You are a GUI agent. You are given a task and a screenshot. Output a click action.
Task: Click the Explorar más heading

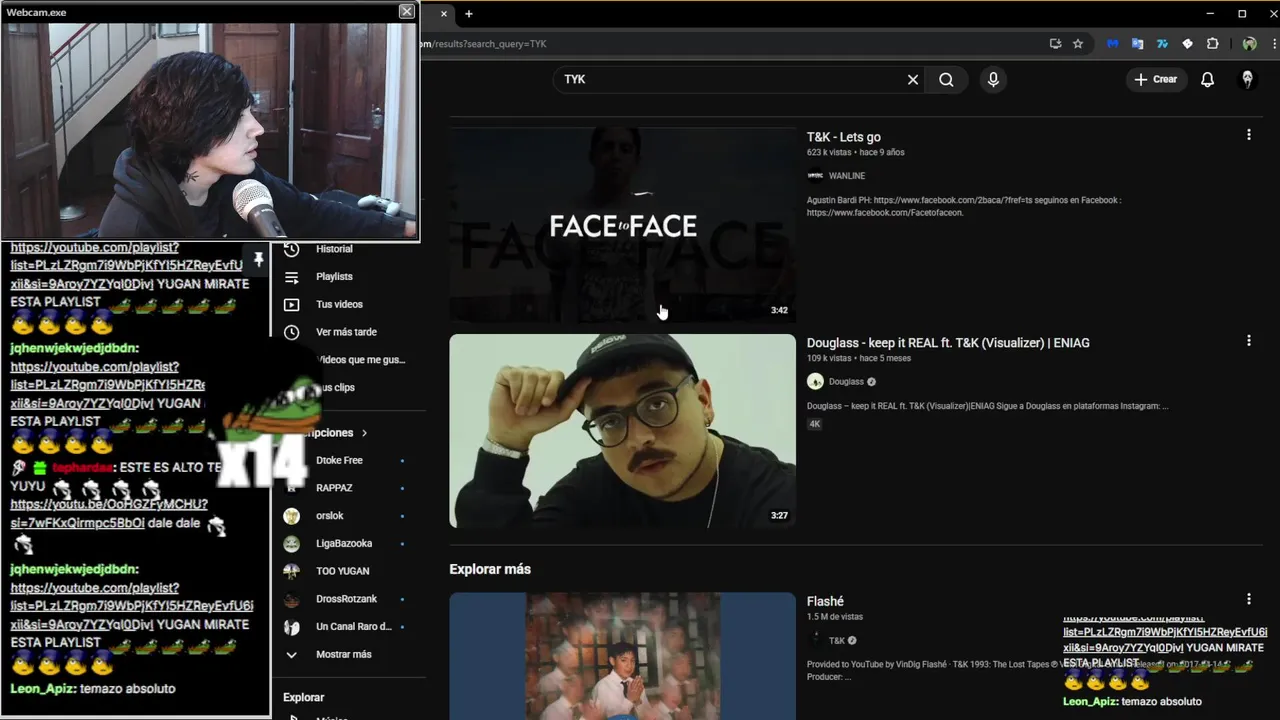pos(490,569)
